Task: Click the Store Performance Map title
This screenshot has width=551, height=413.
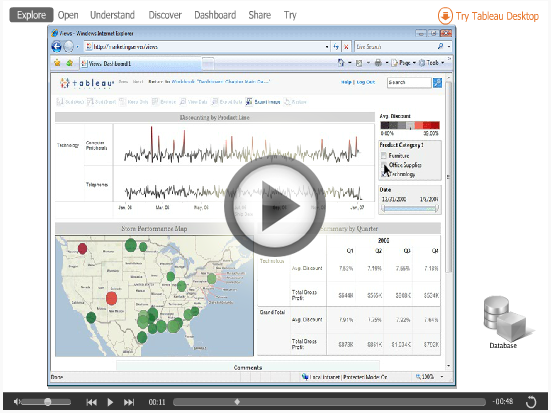Action: pos(154,229)
